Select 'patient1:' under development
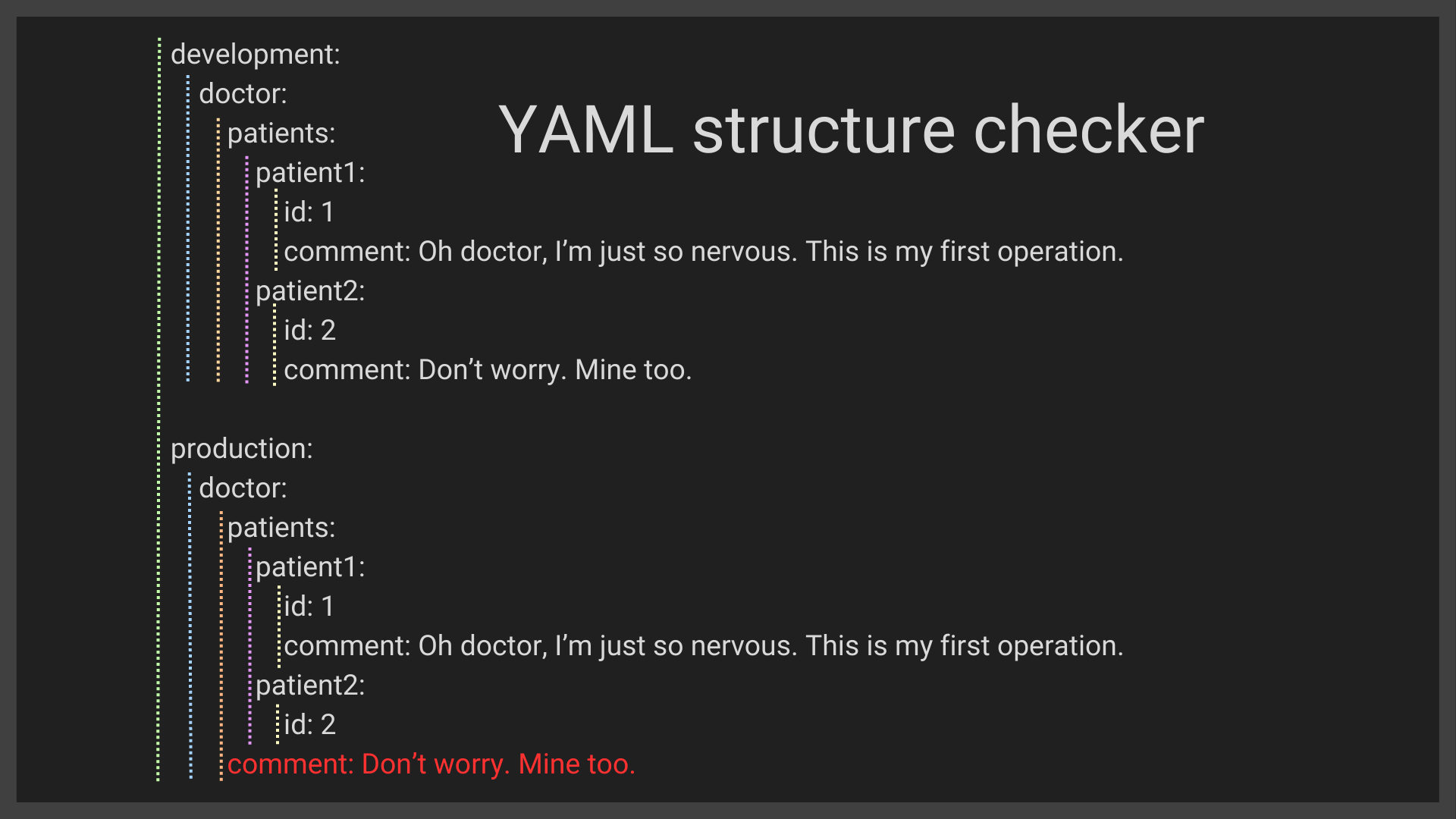This screenshot has height=819, width=1456. 310,173
